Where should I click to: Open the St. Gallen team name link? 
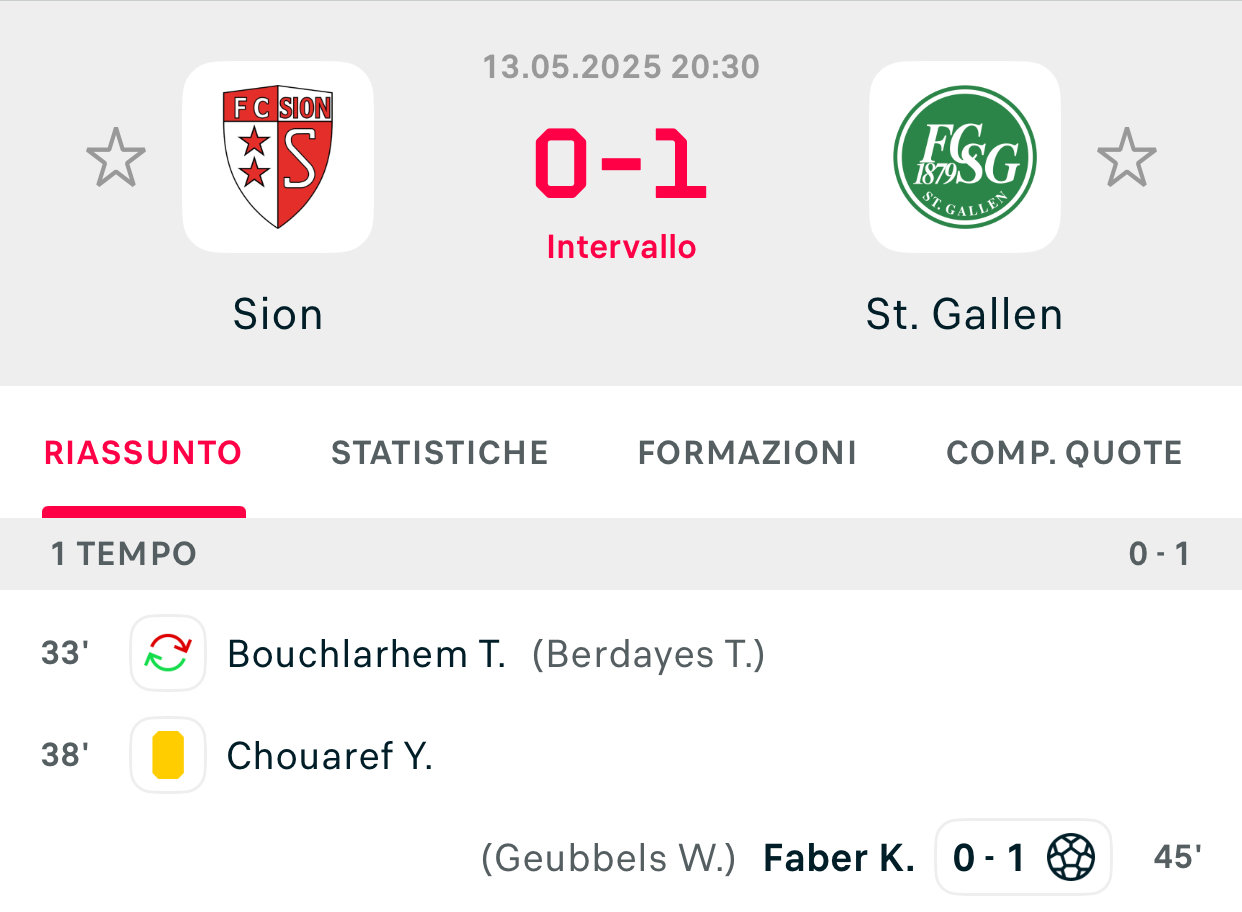[964, 315]
